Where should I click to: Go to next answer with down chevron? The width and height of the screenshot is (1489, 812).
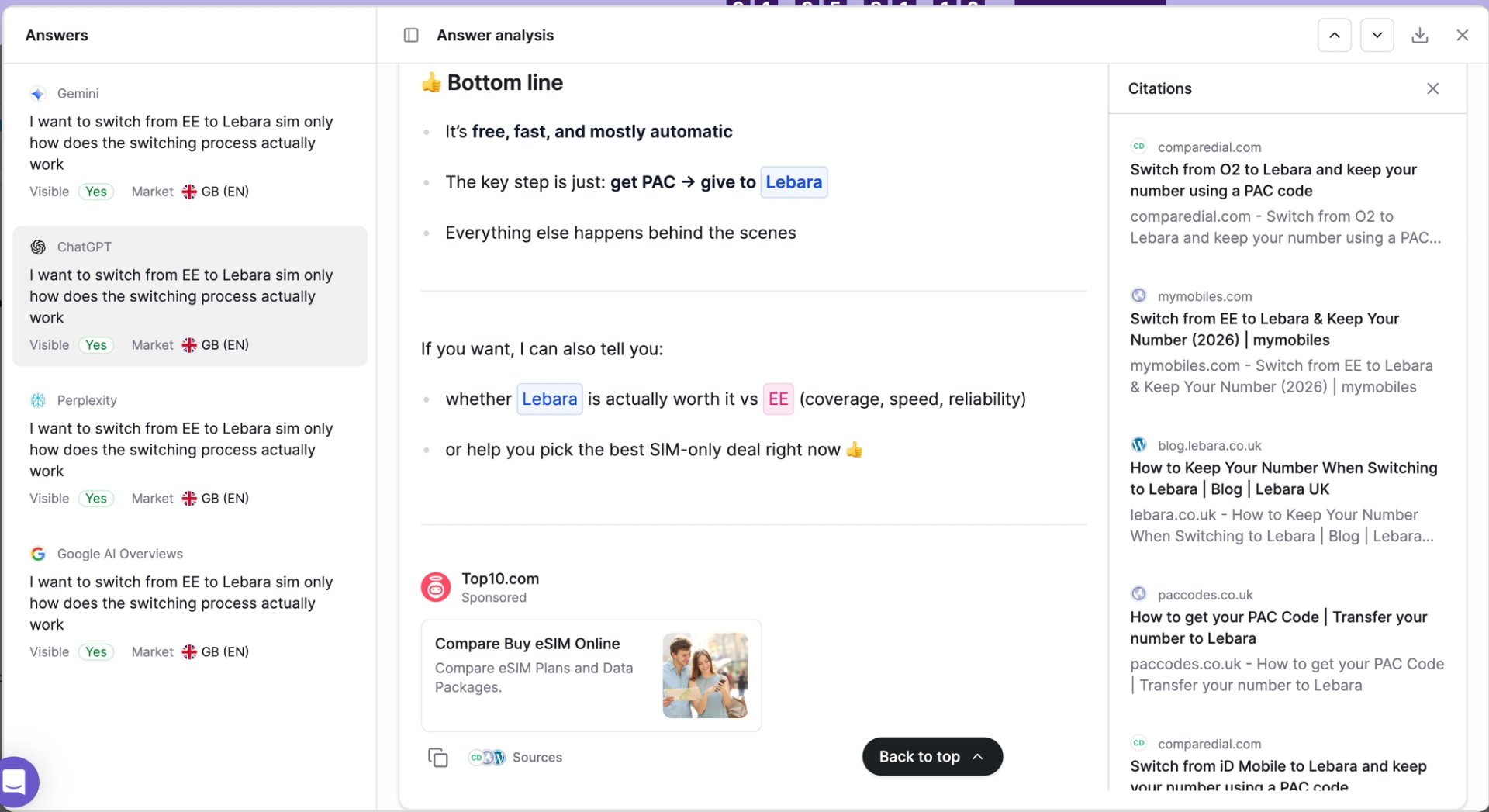click(1377, 35)
